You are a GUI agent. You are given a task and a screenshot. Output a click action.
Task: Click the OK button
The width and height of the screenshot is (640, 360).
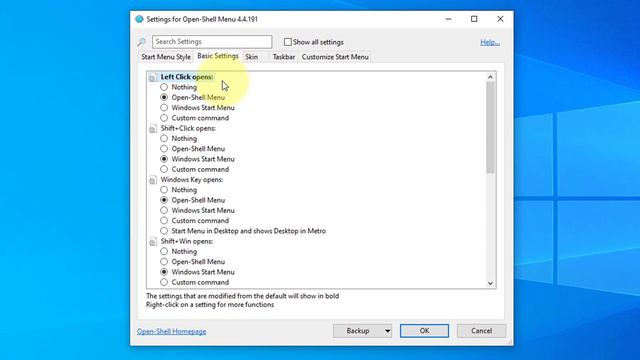pyautogui.click(x=424, y=331)
